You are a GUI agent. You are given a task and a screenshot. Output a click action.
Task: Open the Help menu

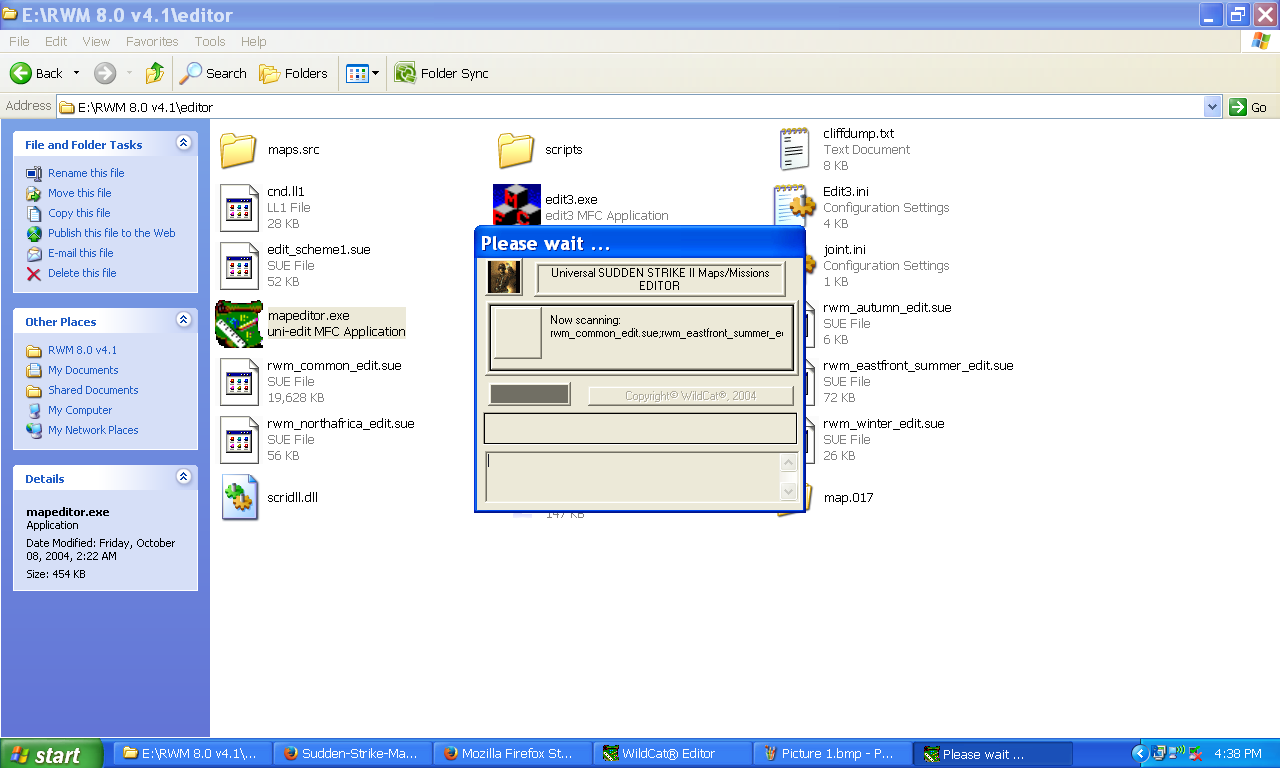point(254,41)
